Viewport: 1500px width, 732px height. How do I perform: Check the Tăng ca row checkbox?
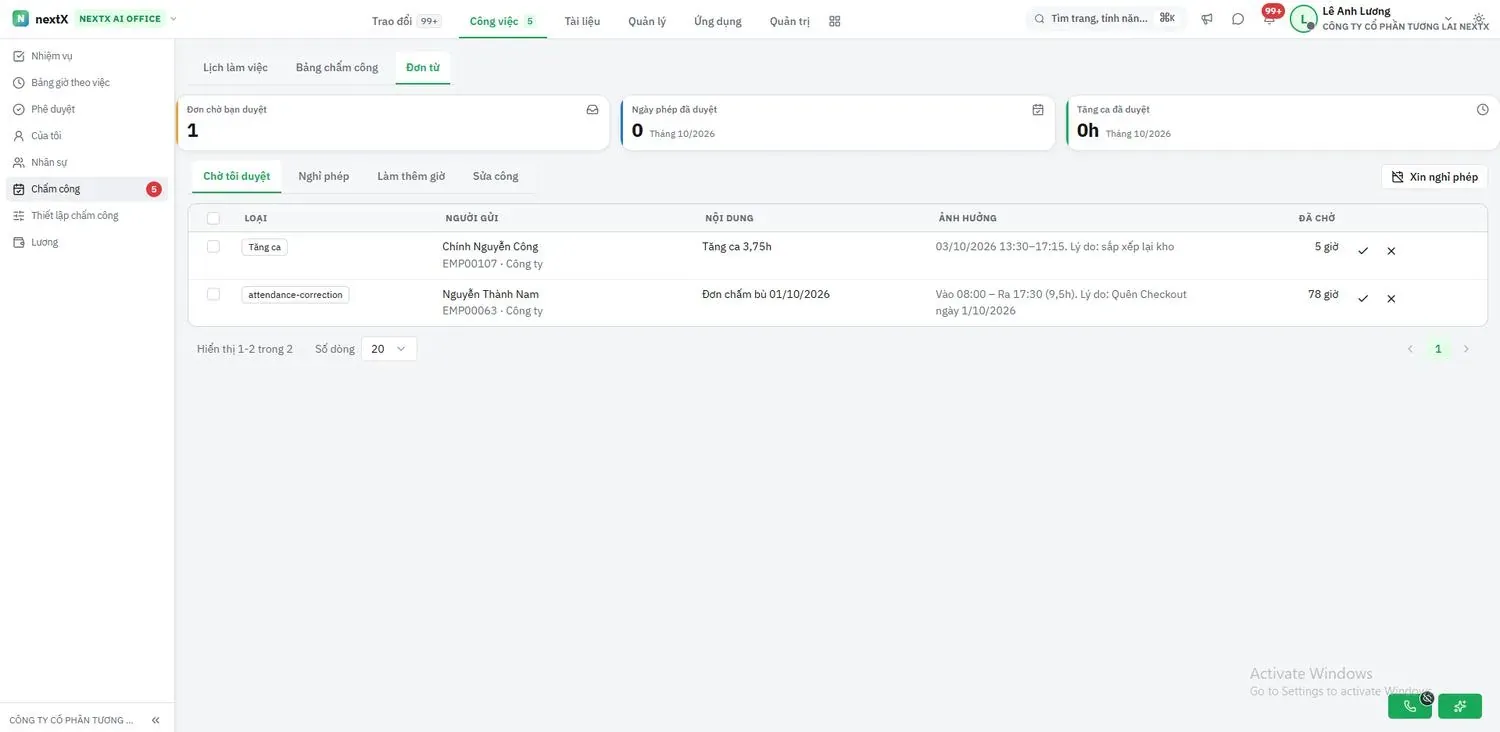[213, 246]
